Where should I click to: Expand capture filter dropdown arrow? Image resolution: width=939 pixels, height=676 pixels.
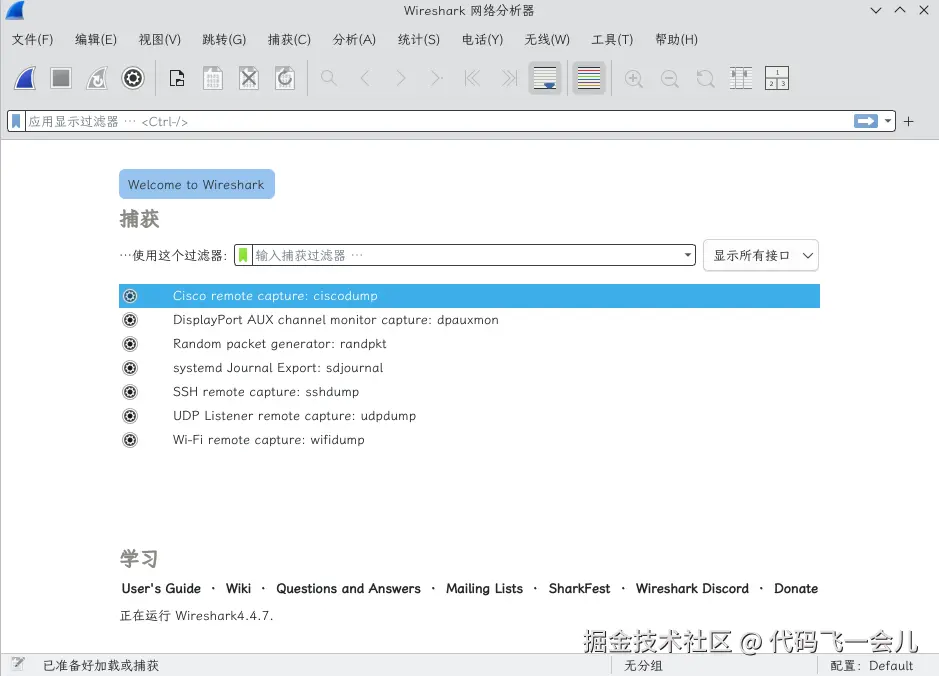[687, 255]
